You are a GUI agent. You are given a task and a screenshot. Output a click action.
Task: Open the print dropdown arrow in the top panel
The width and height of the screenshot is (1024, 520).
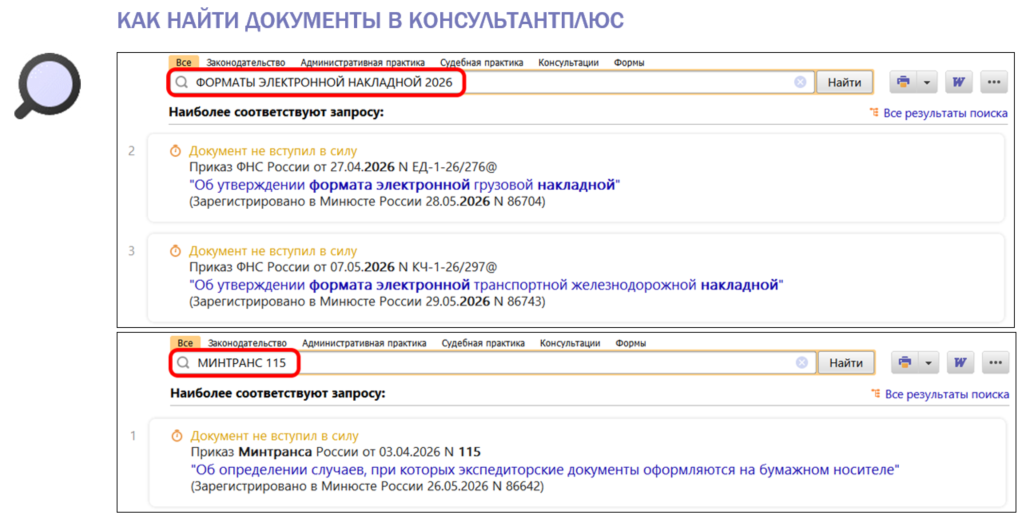point(927,82)
